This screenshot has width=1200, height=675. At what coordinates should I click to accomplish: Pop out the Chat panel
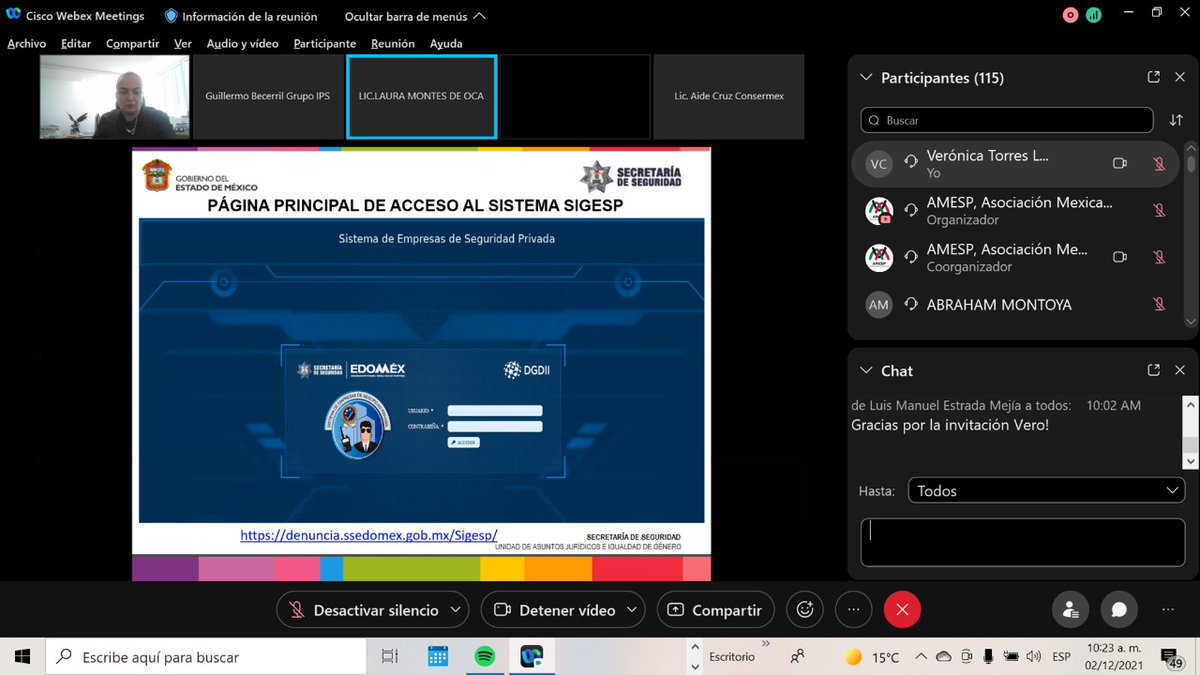point(1153,370)
